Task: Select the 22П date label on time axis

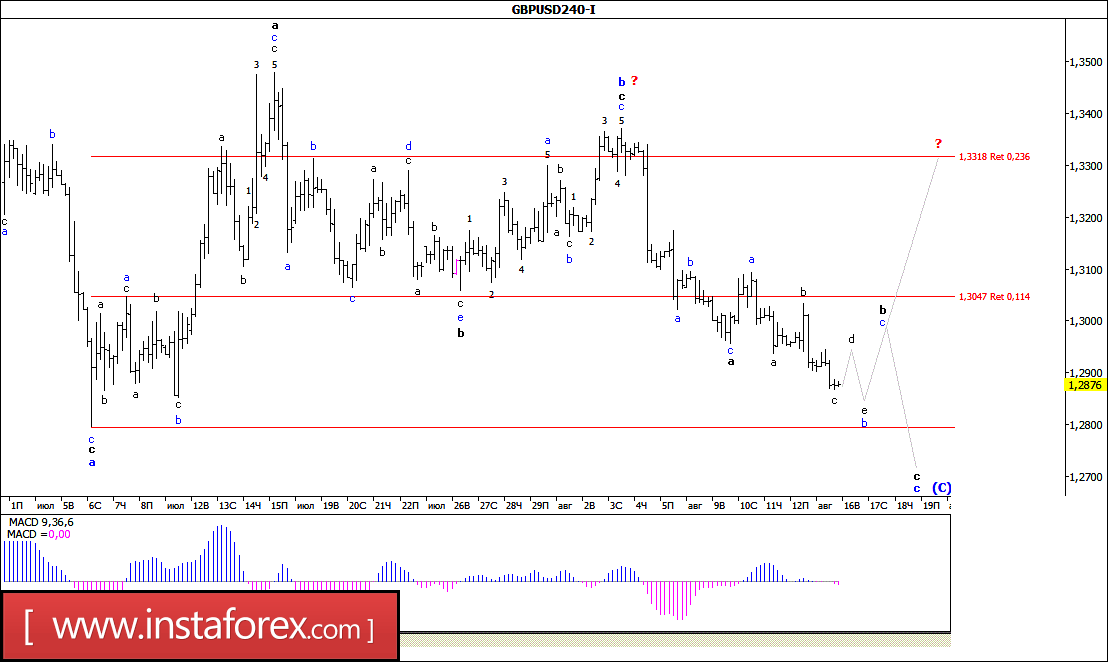Action: pos(410,506)
